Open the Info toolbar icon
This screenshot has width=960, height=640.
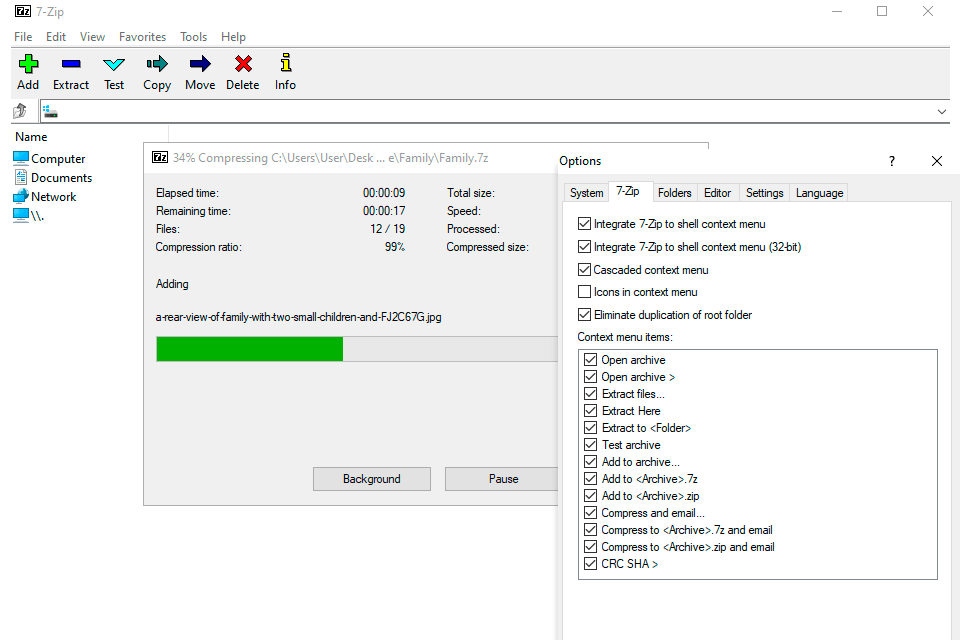coord(285,63)
